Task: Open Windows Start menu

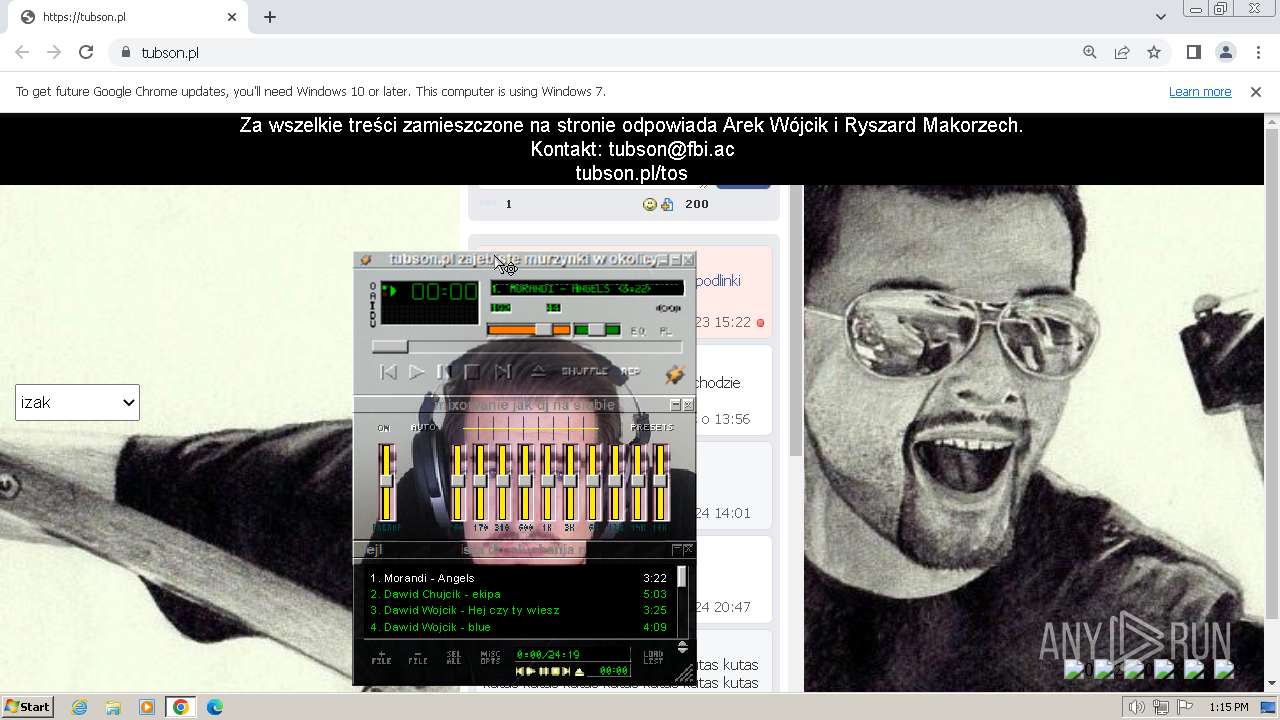Action: [x=28, y=707]
